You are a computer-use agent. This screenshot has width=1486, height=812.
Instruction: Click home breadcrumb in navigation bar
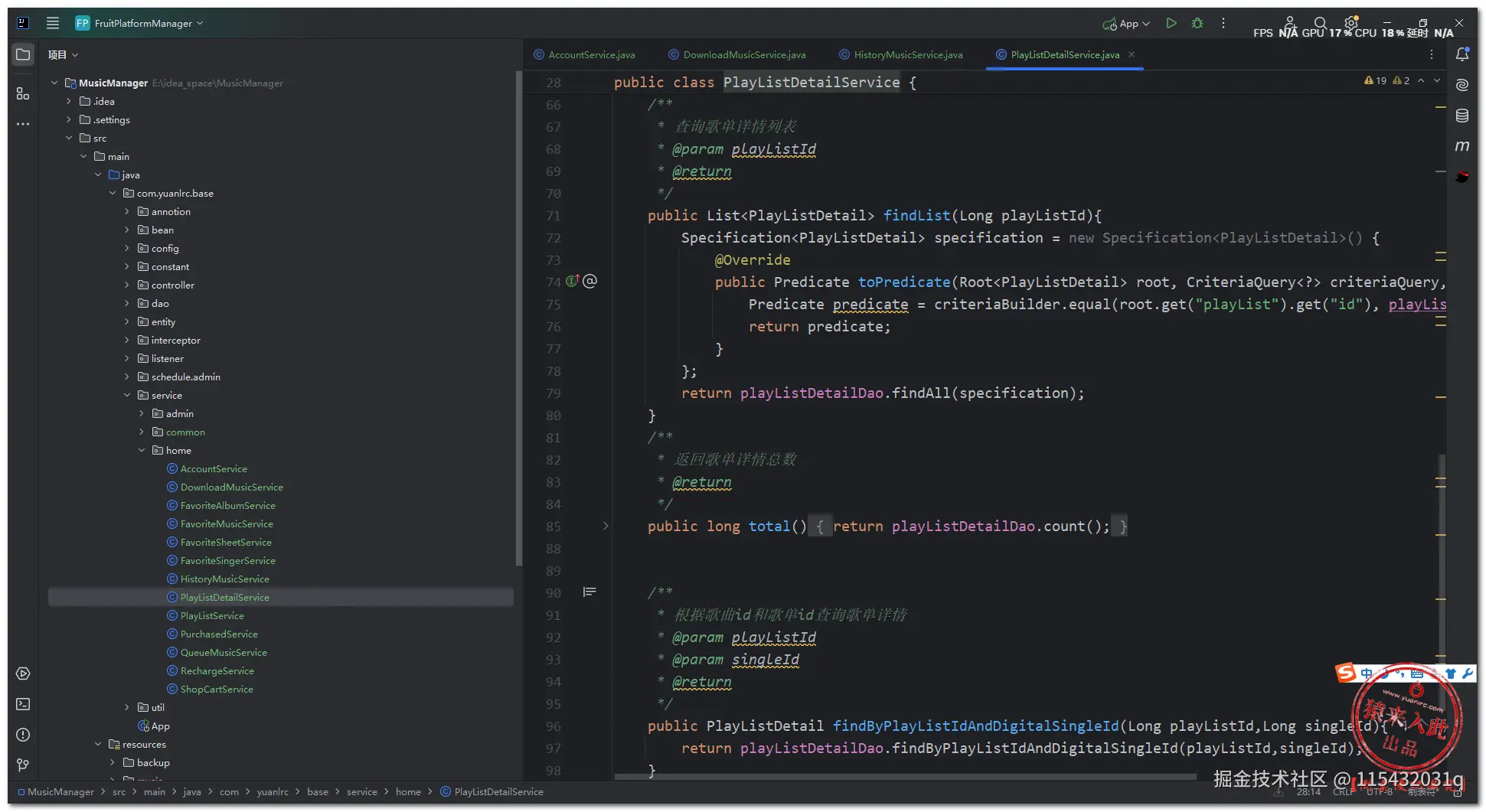tap(408, 791)
